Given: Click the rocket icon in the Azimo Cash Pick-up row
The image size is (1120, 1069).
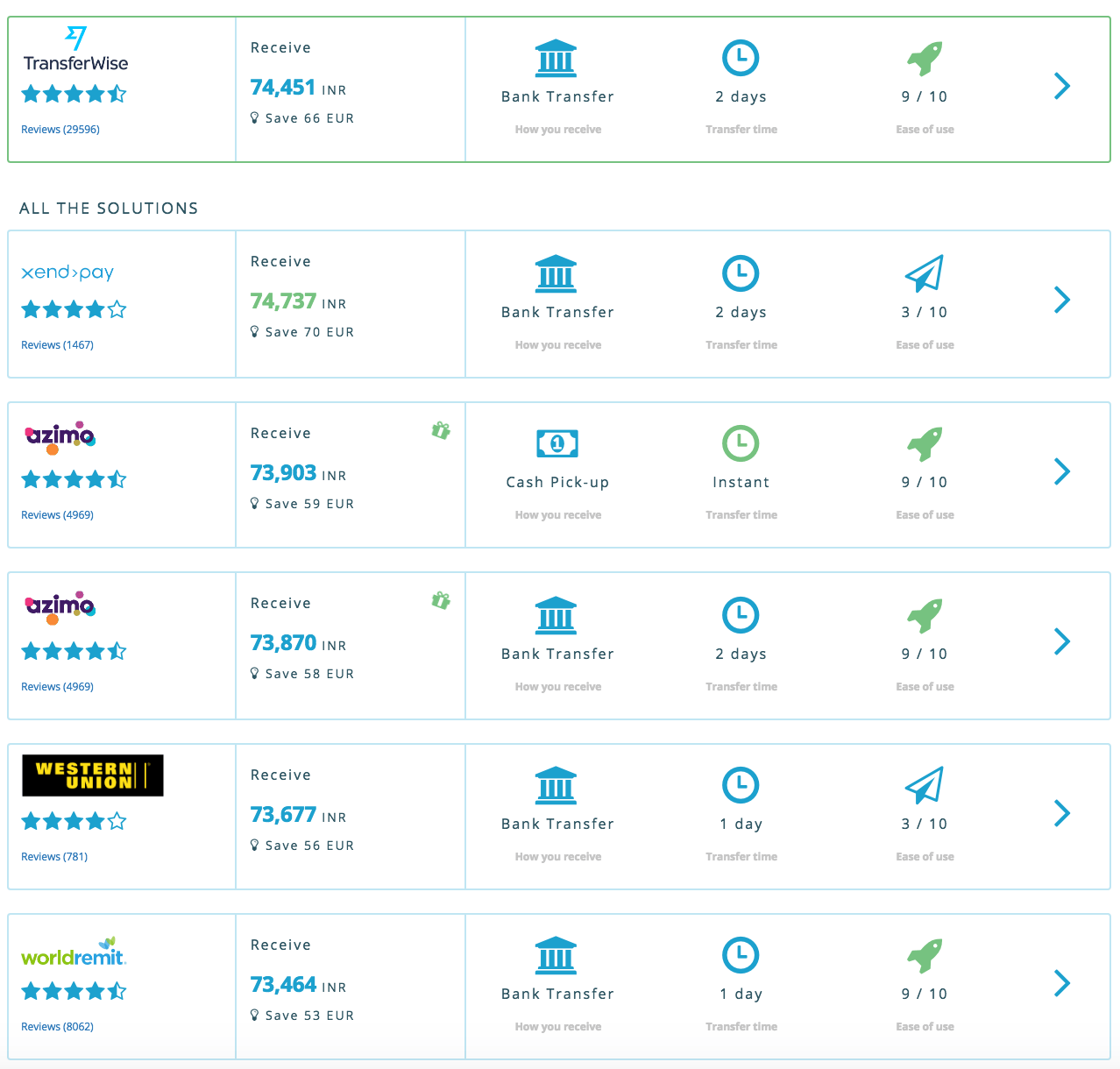Looking at the screenshot, I should click(925, 444).
